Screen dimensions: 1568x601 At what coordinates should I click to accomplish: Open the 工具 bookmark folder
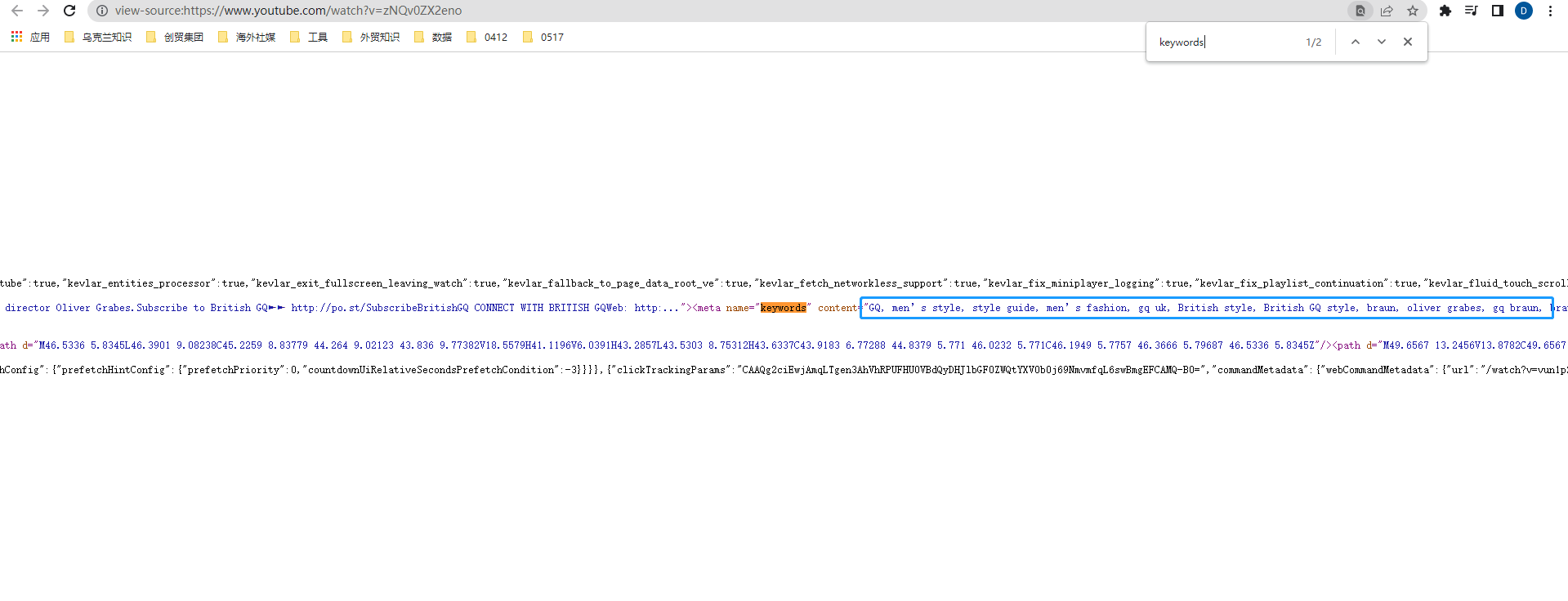click(x=309, y=37)
